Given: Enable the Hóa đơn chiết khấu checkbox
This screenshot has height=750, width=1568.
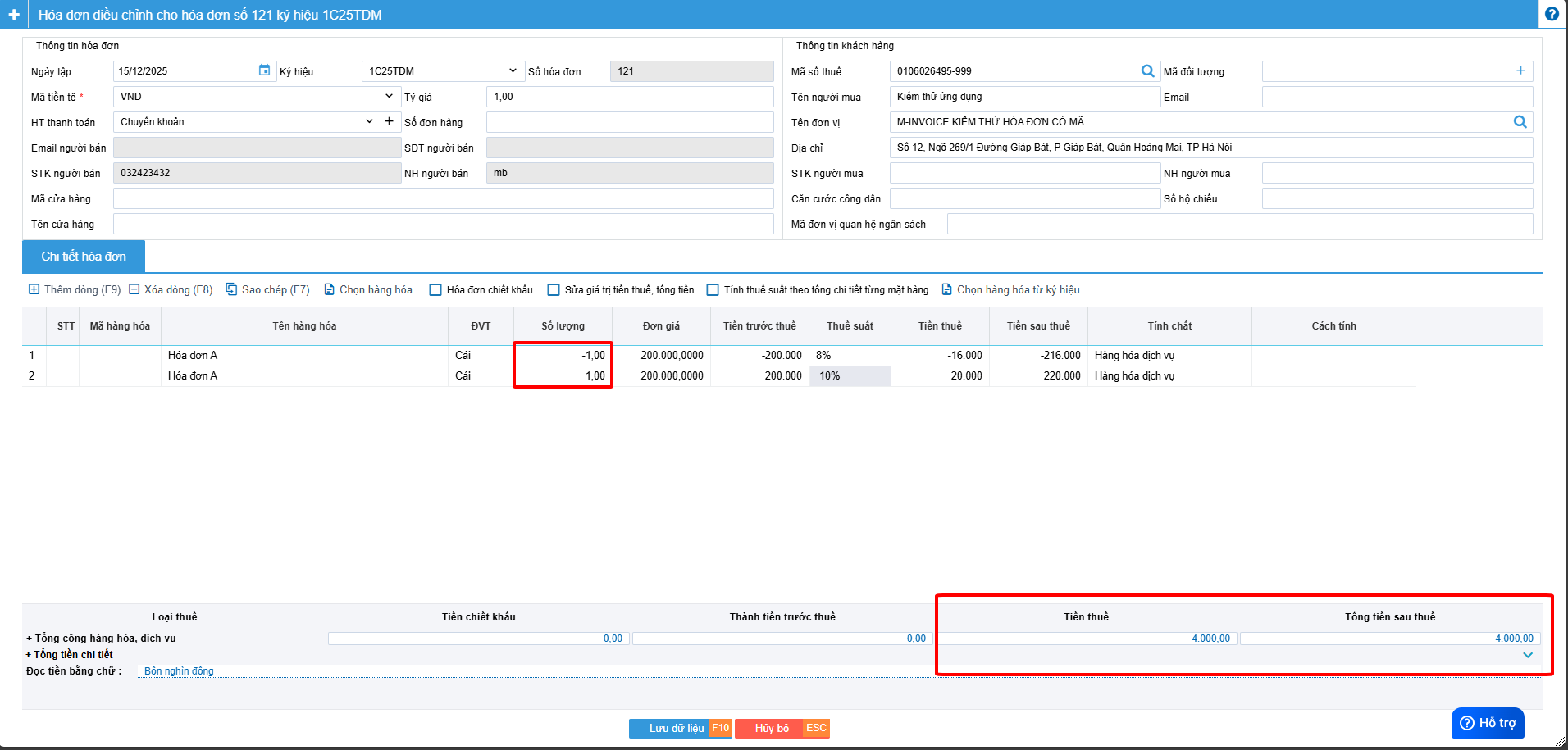Looking at the screenshot, I should pyautogui.click(x=436, y=290).
